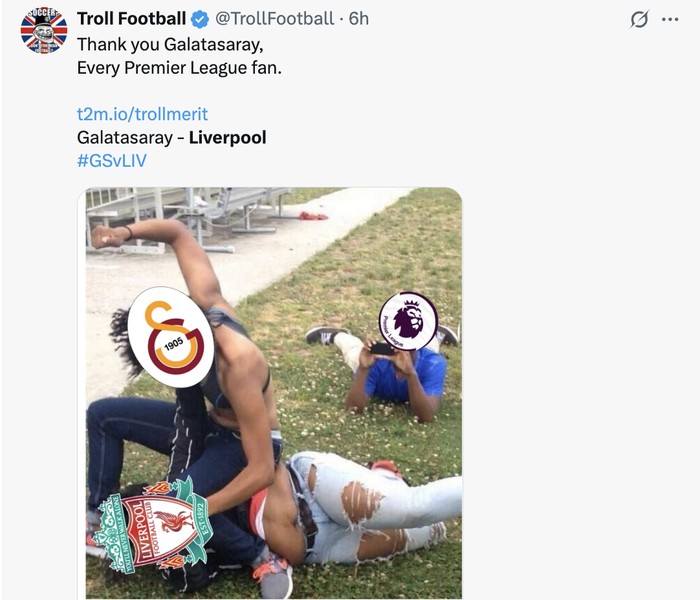This screenshot has height=600, width=700.
Task: Open the t2m.io/trollmerit link
Action: (x=142, y=114)
